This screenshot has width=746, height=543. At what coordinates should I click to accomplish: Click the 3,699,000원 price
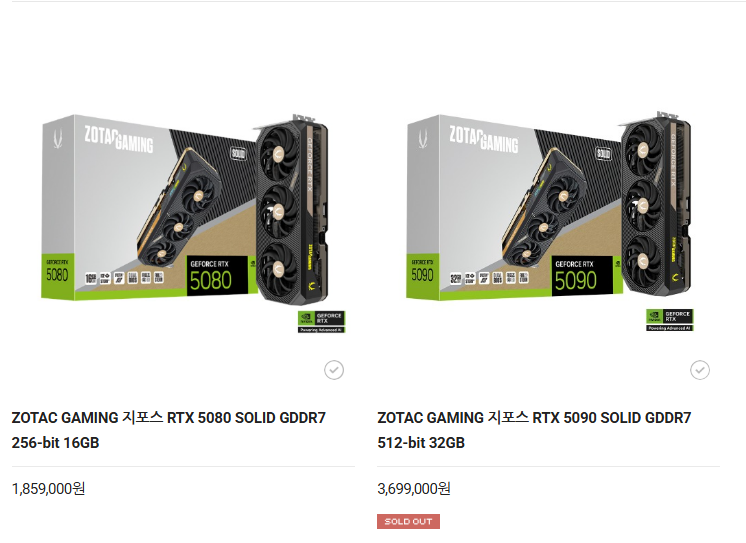[x=414, y=489]
